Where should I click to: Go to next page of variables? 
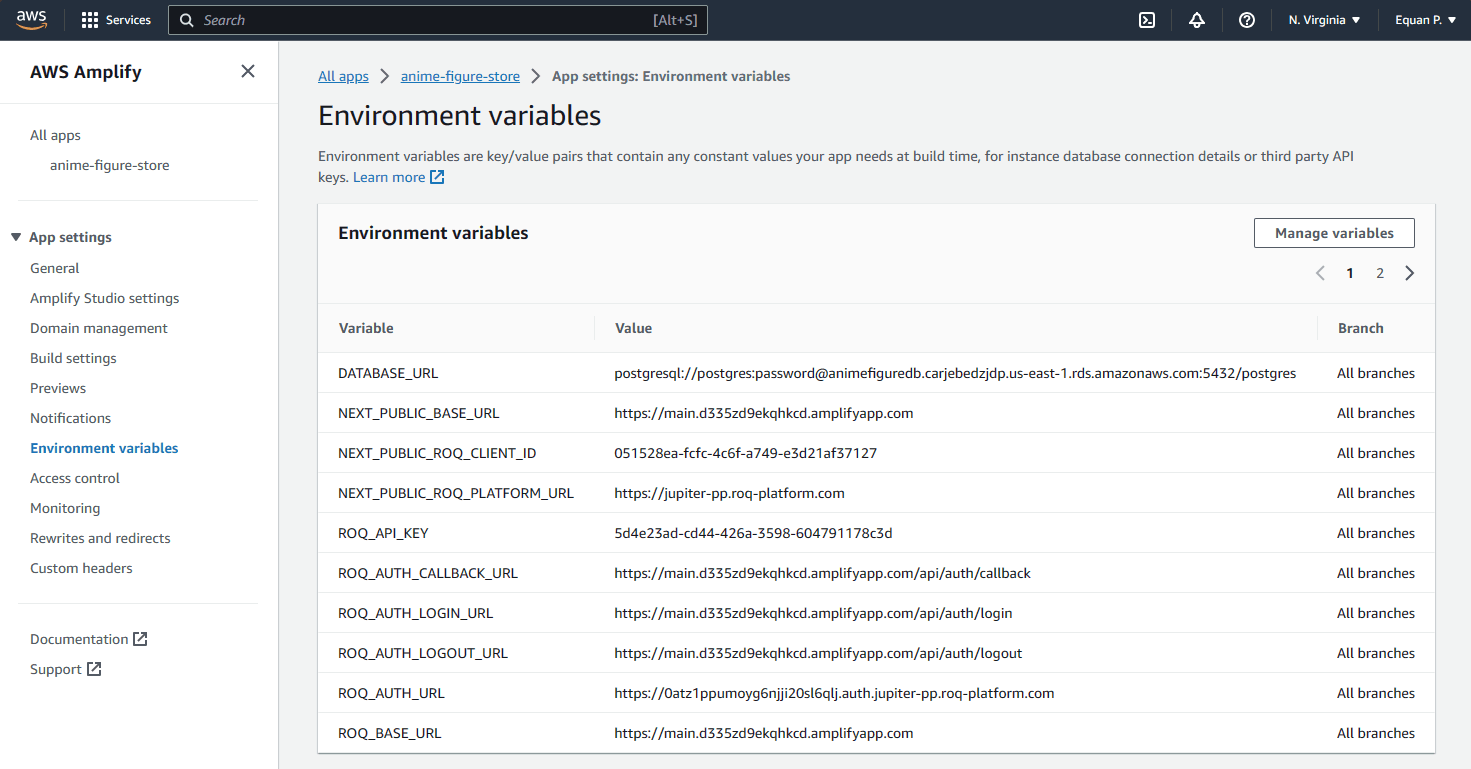[1410, 273]
